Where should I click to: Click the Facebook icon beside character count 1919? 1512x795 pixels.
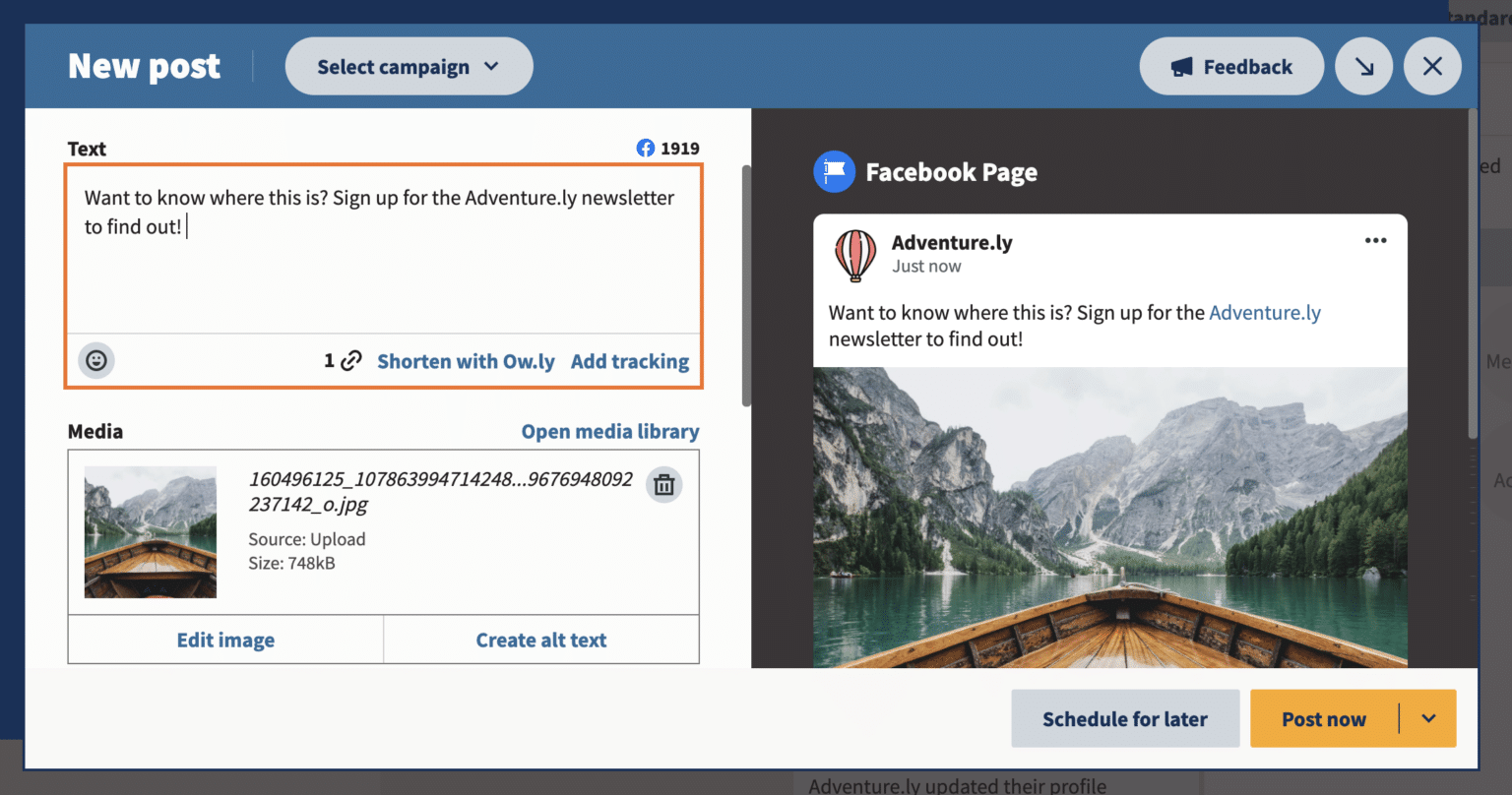tap(645, 148)
